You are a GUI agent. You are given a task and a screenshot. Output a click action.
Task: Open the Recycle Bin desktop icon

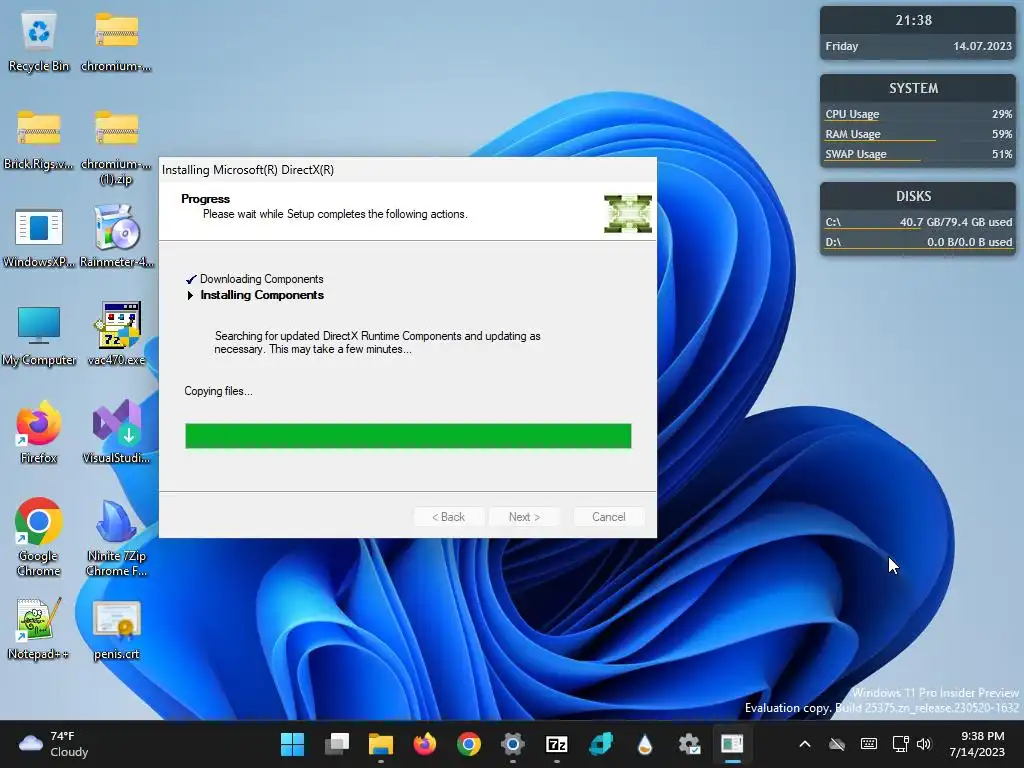(39, 42)
